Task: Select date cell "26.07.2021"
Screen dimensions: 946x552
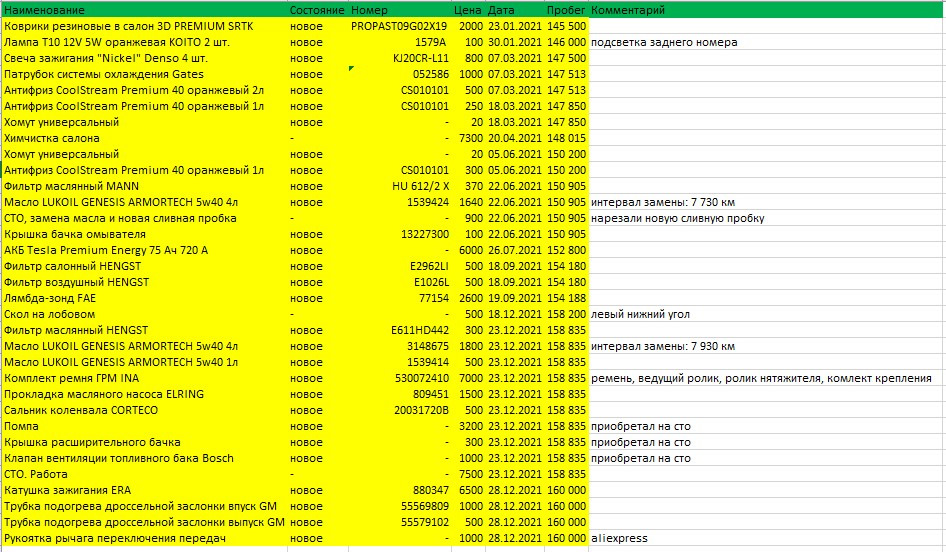Action: coord(515,250)
